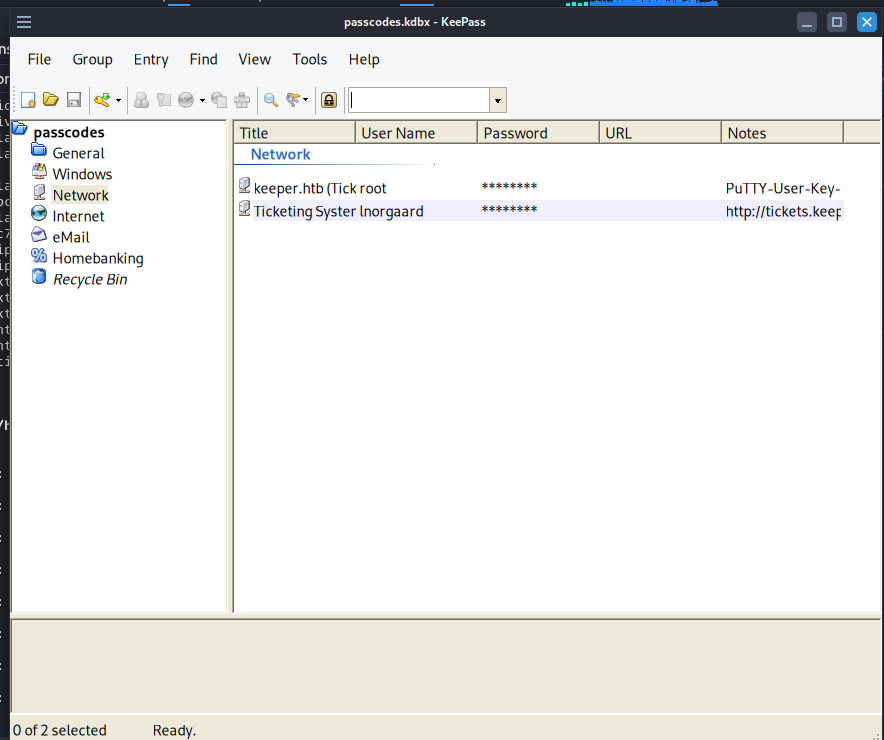The width and height of the screenshot is (884, 740).
Task: Open the Find menu
Action: pos(204,59)
